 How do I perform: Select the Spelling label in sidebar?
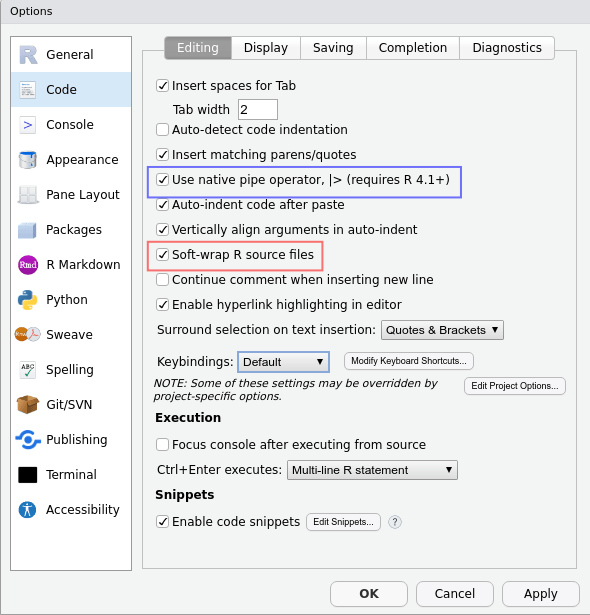click(x=70, y=369)
